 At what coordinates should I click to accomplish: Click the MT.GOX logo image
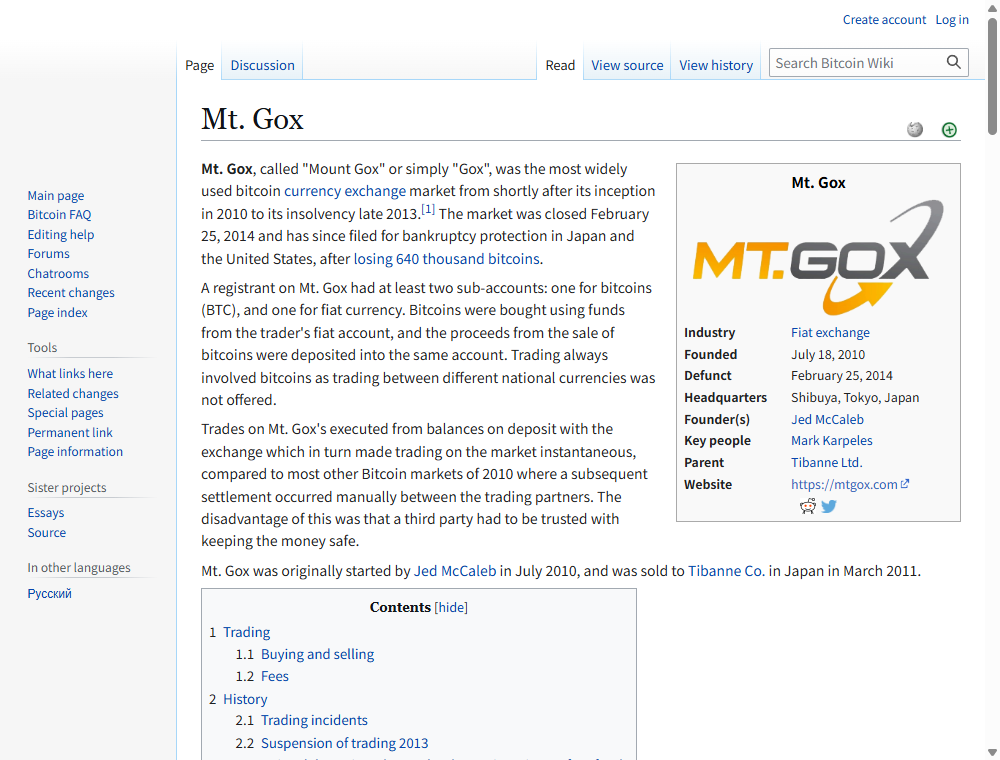point(818,258)
